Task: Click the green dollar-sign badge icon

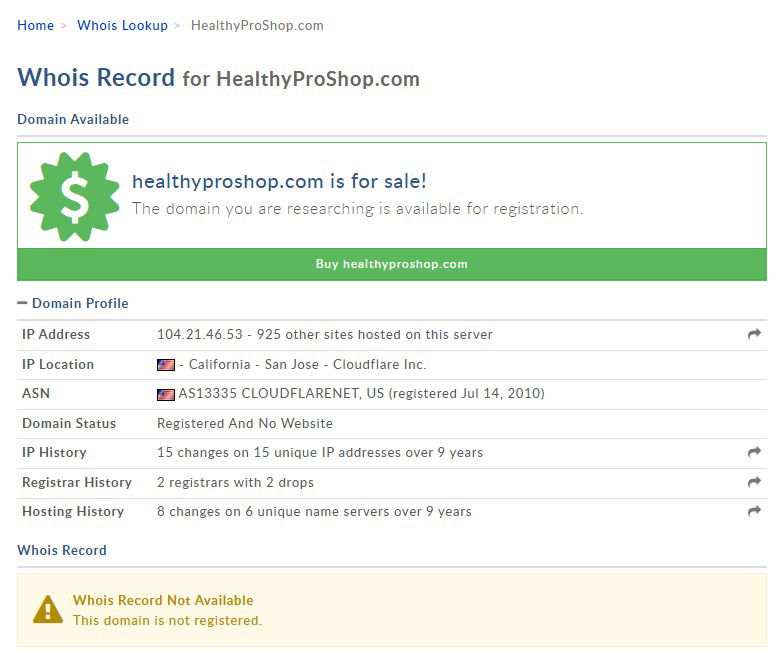Action: (x=74, y=197)
